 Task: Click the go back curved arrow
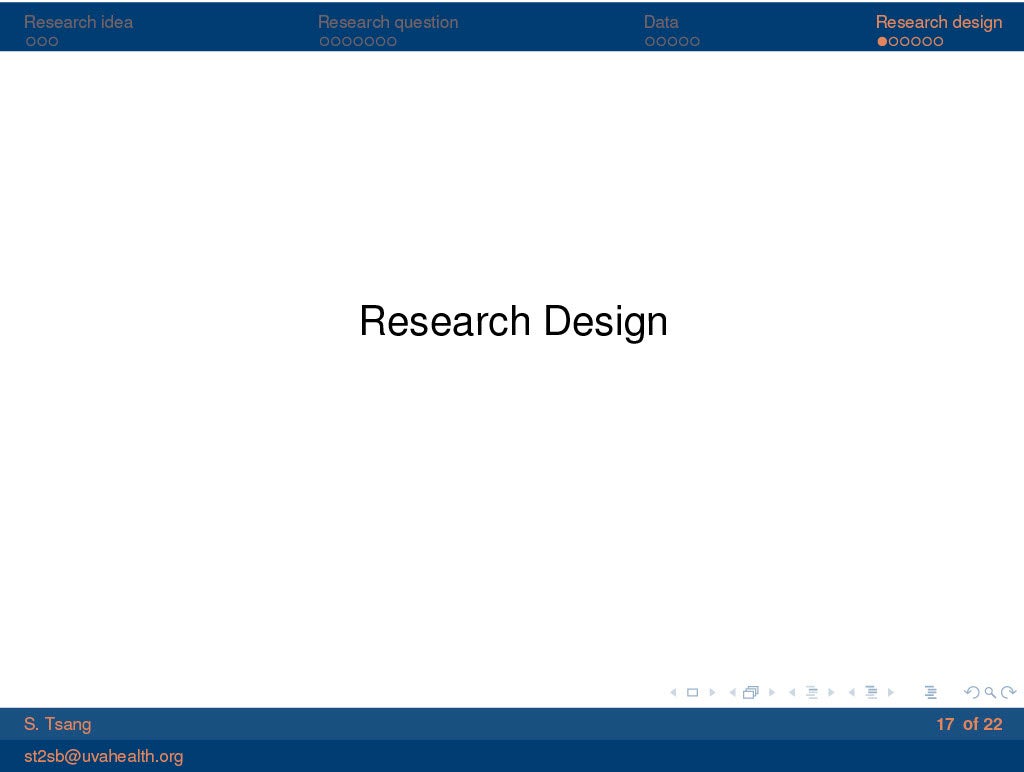971,692
